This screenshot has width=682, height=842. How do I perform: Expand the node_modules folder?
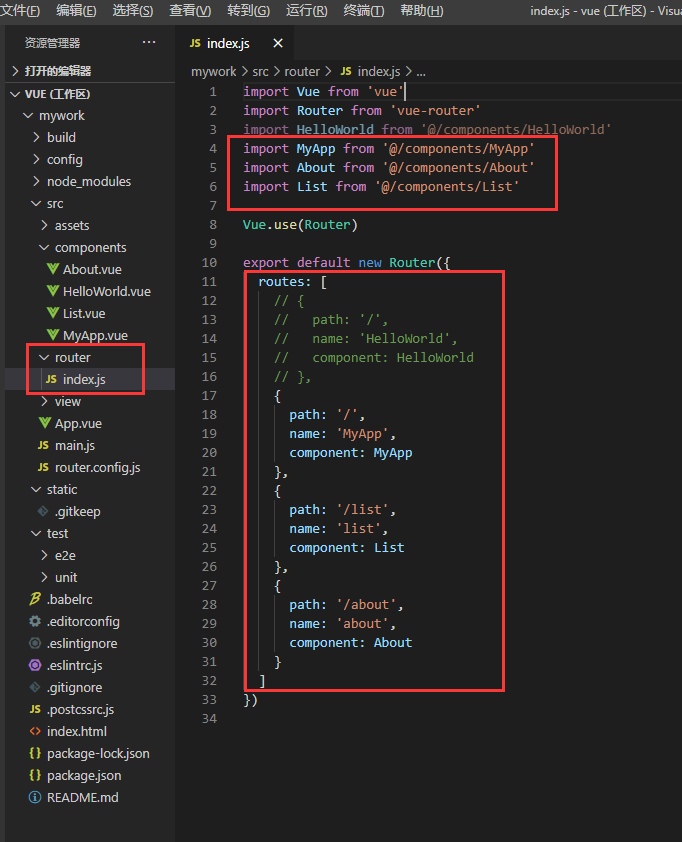click(x=36, y=182)
